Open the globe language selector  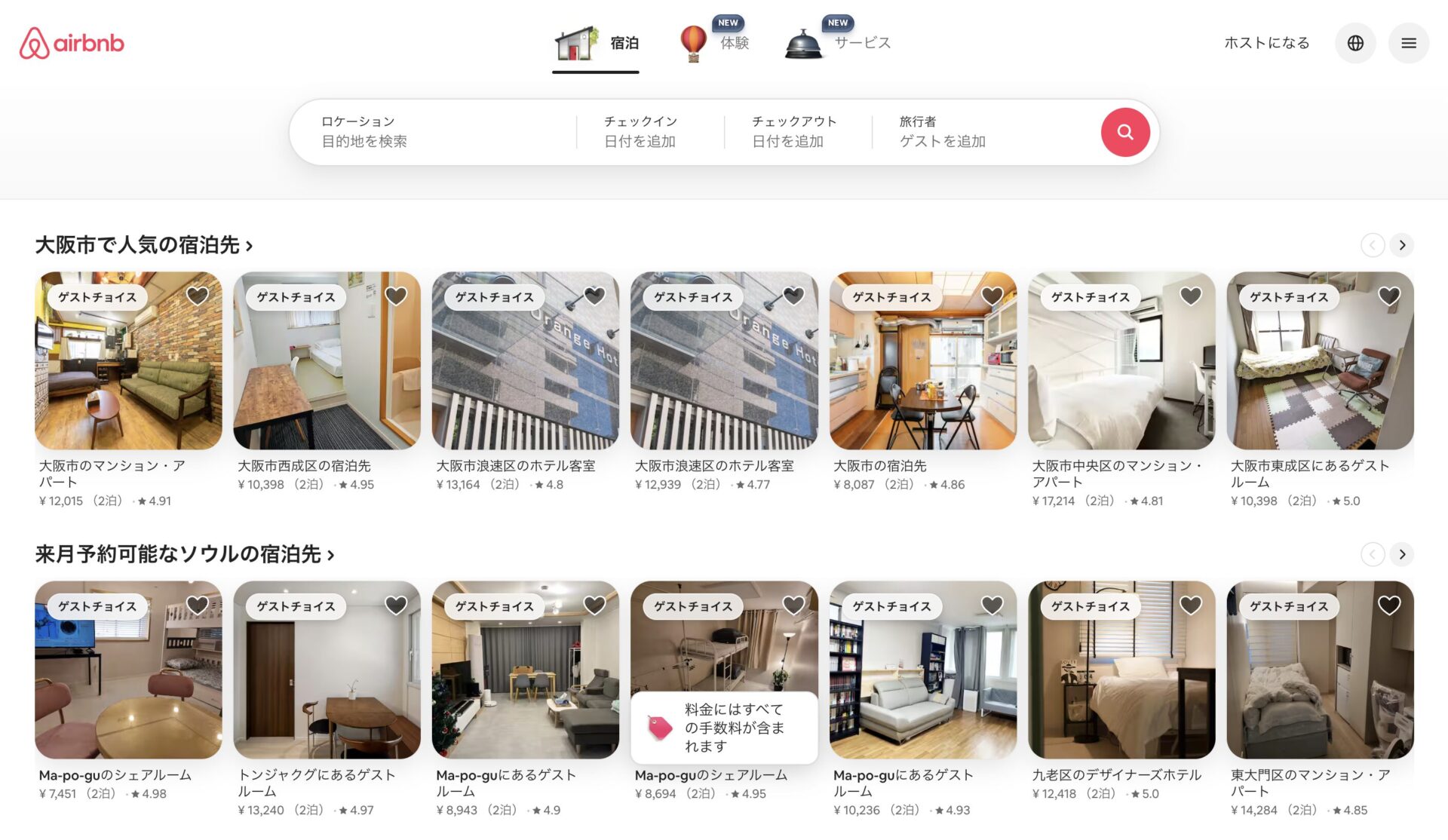1355,43
